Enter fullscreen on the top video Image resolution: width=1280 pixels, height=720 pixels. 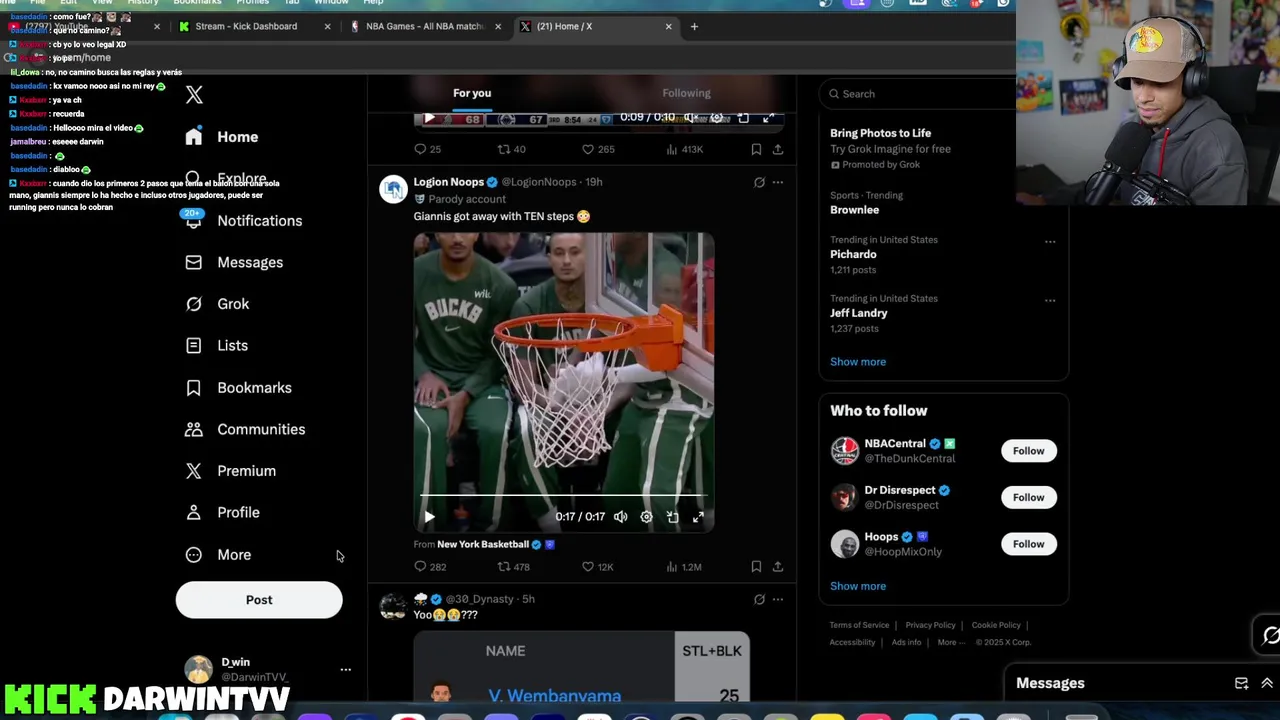768,118
